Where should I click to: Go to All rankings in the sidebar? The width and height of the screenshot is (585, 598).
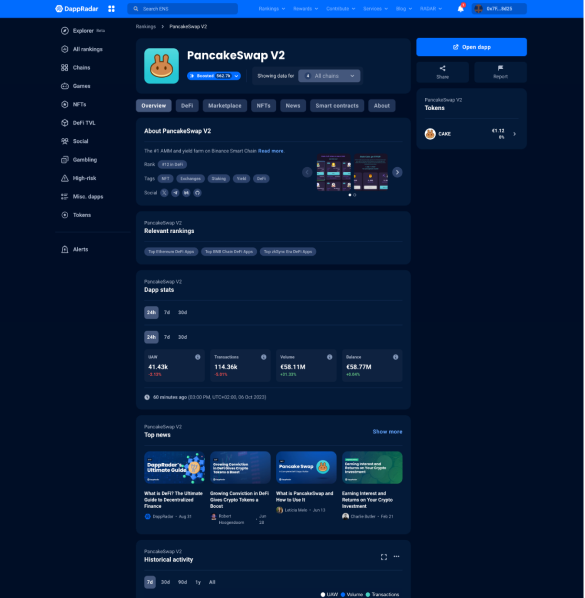coord(82,49)
